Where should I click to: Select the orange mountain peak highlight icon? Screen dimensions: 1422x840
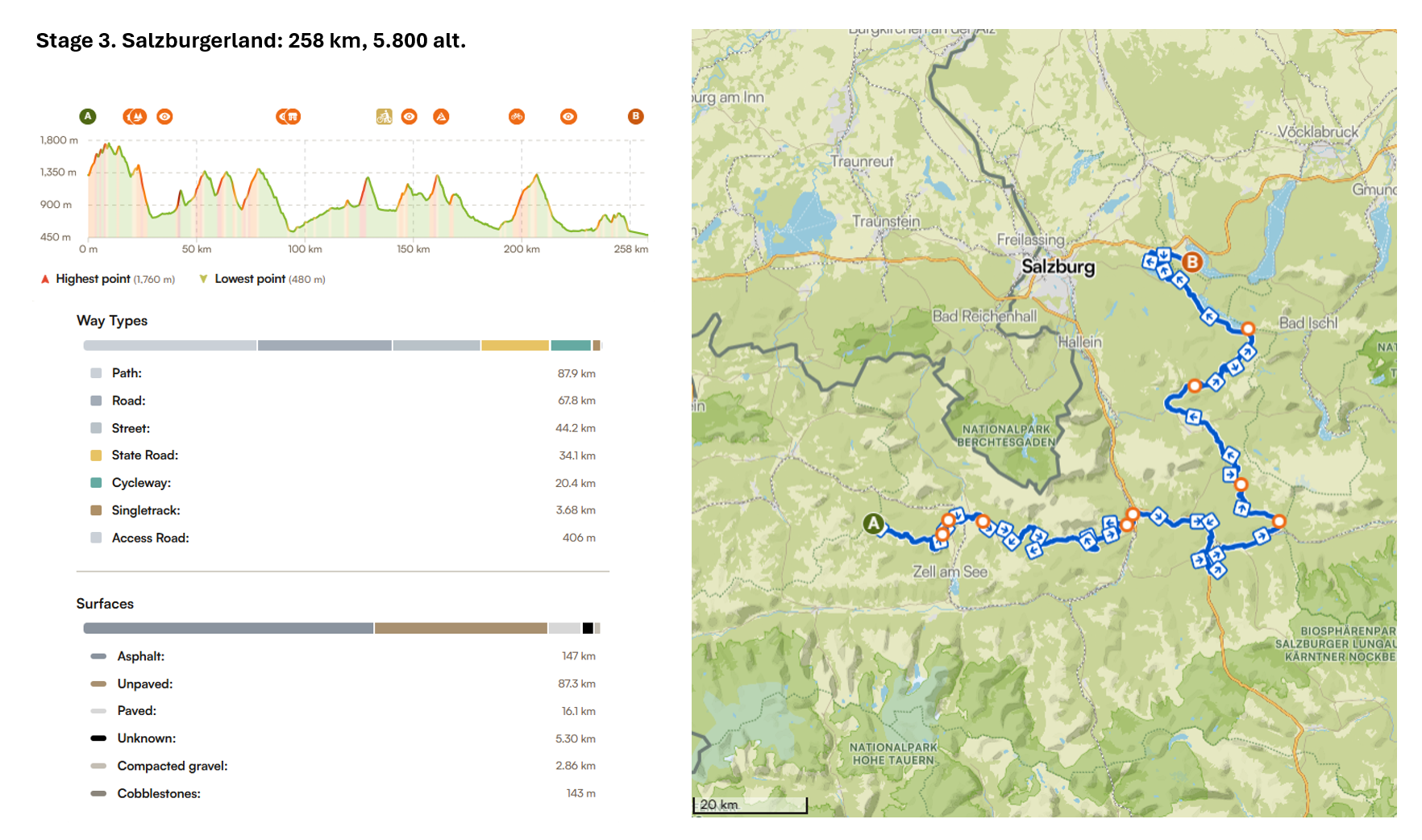point(441,117)
